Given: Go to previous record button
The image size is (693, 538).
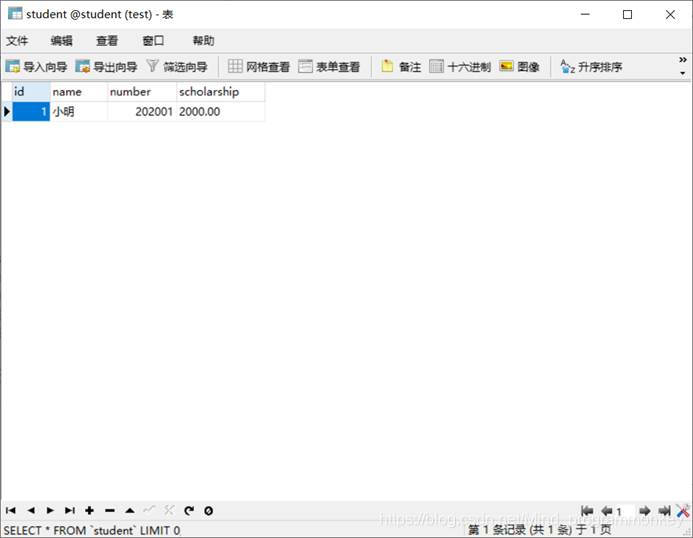Looking at the screenshot, I should [x=30, y=511].
